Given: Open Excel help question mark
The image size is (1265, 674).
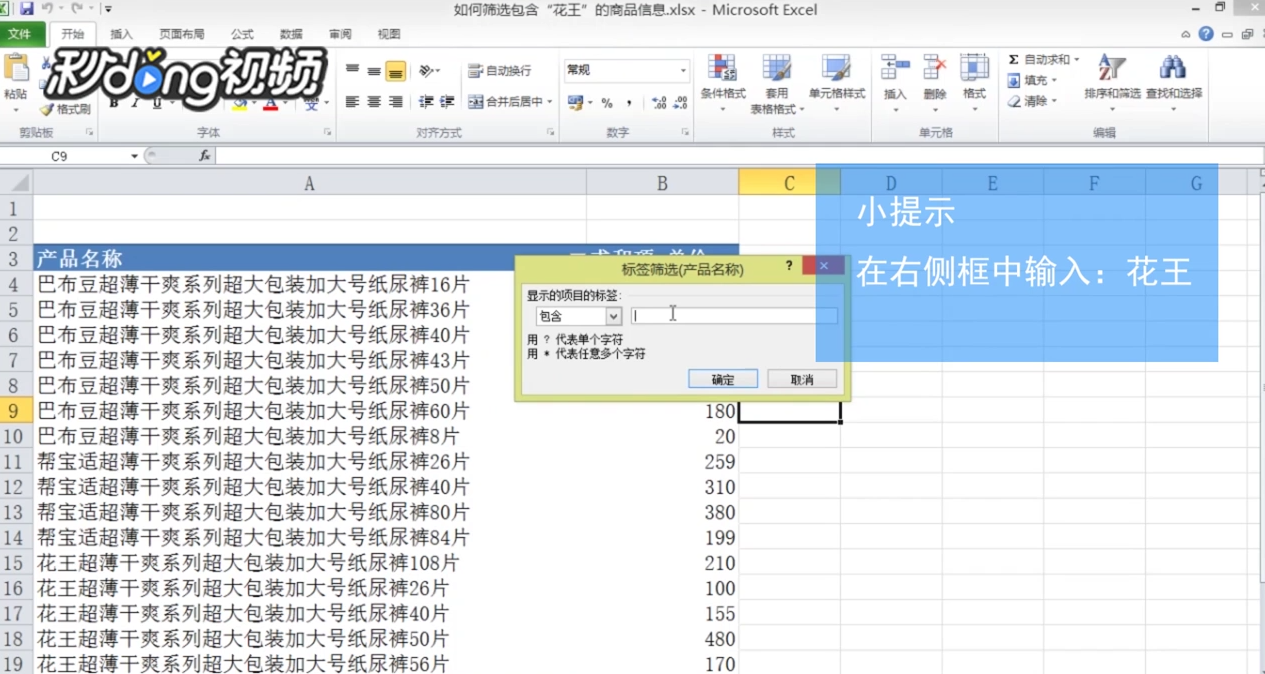Looking at the screenshot, I should click(x=1206, y=34).
